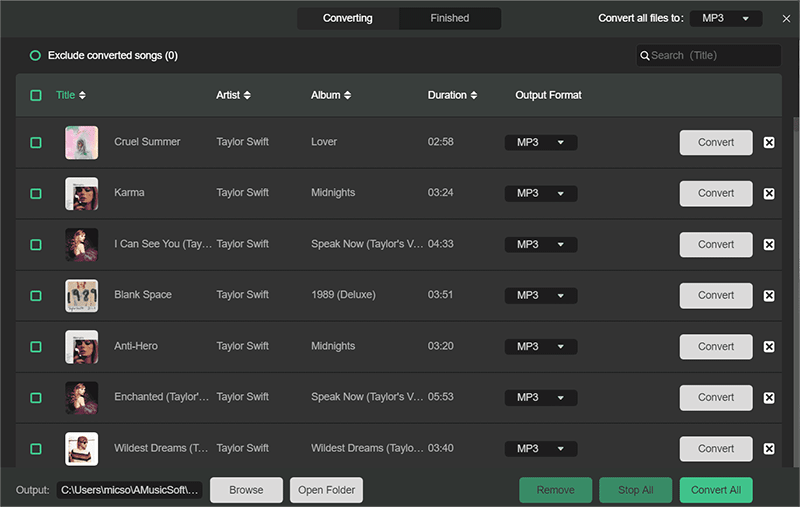Open Karma album cover thumbnail
This screenshot has width=800, height=507.
(x=82, y=193)
